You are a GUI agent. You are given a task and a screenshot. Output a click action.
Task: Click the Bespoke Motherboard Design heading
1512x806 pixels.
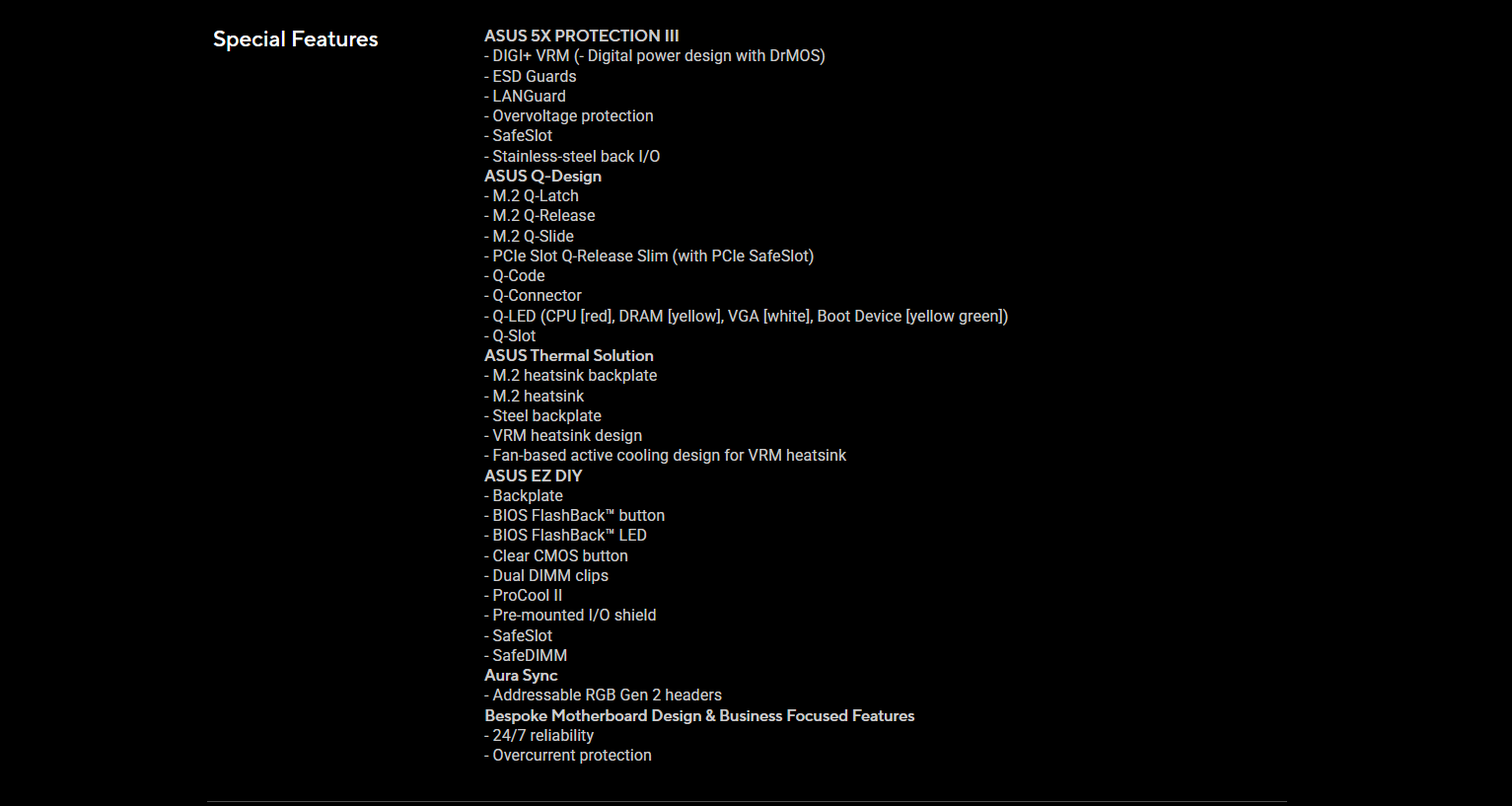[x=698, y=715]
